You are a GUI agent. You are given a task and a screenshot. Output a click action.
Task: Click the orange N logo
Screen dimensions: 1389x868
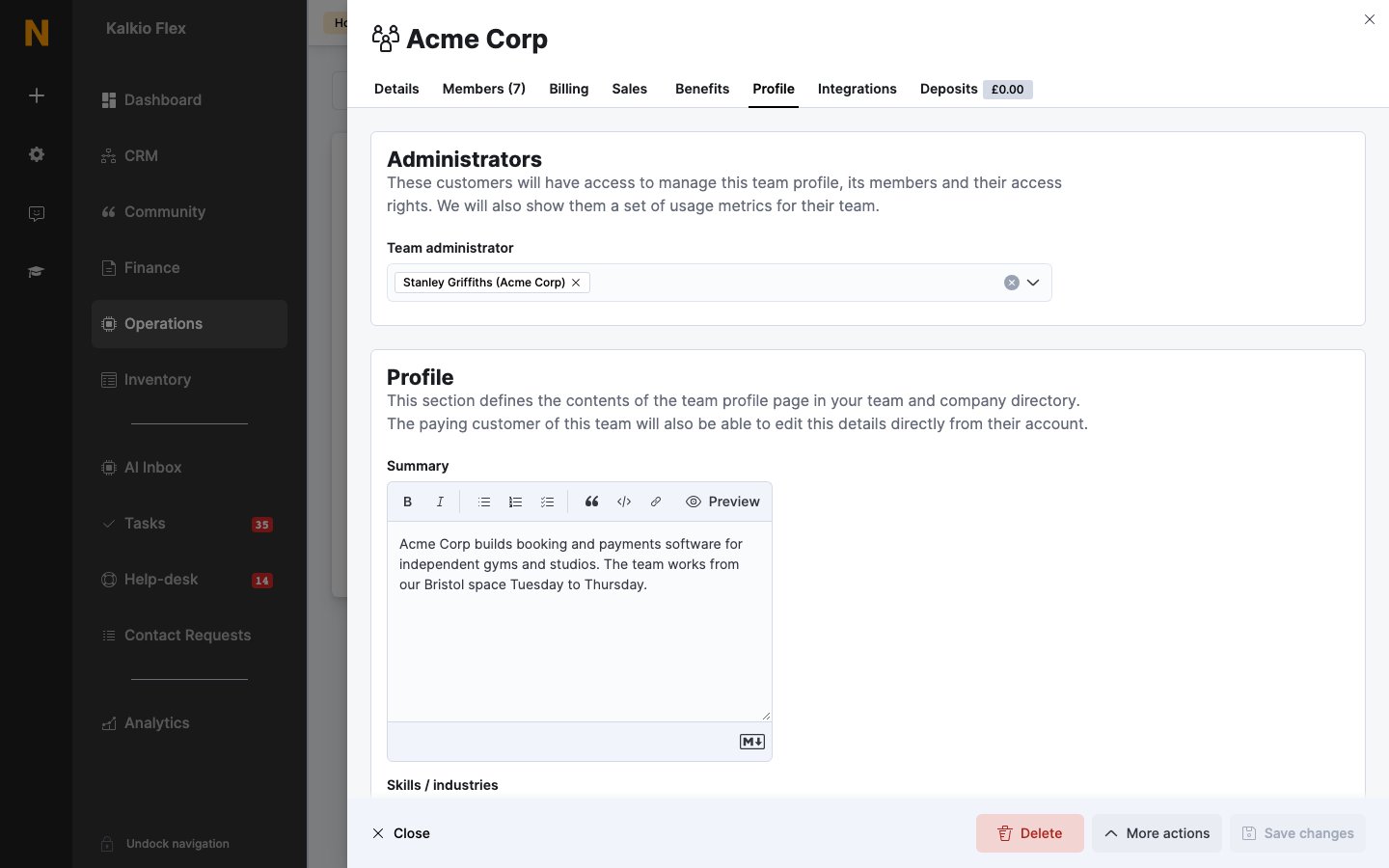click(37, 33)
